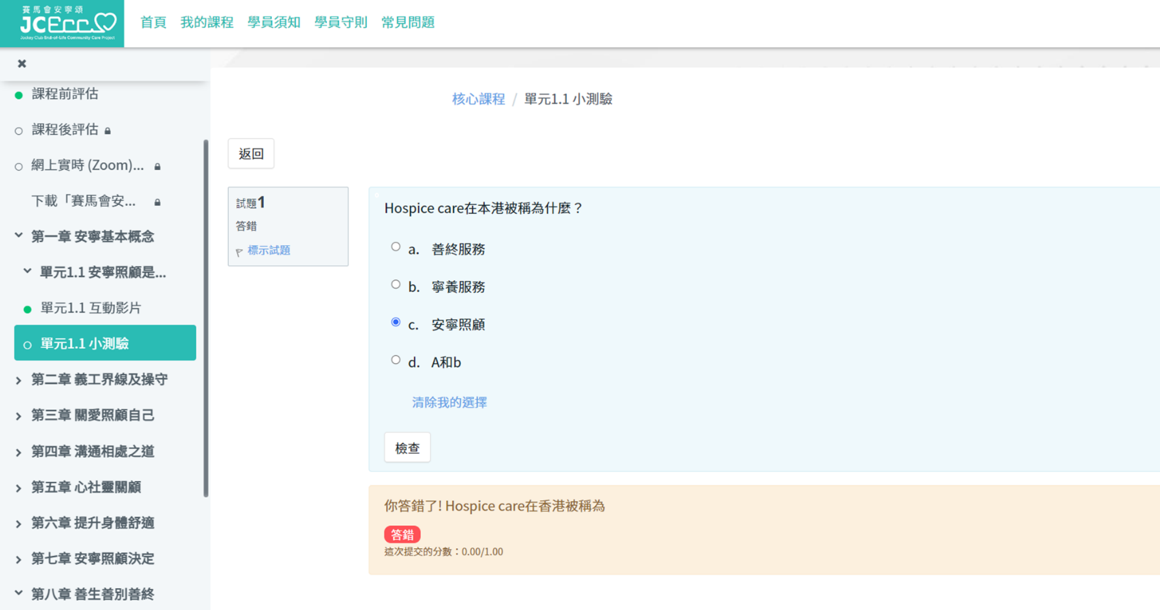Click lock icon next to 課程後評估
Viewport: 1160px width, 610px height.
pos(108,131)
